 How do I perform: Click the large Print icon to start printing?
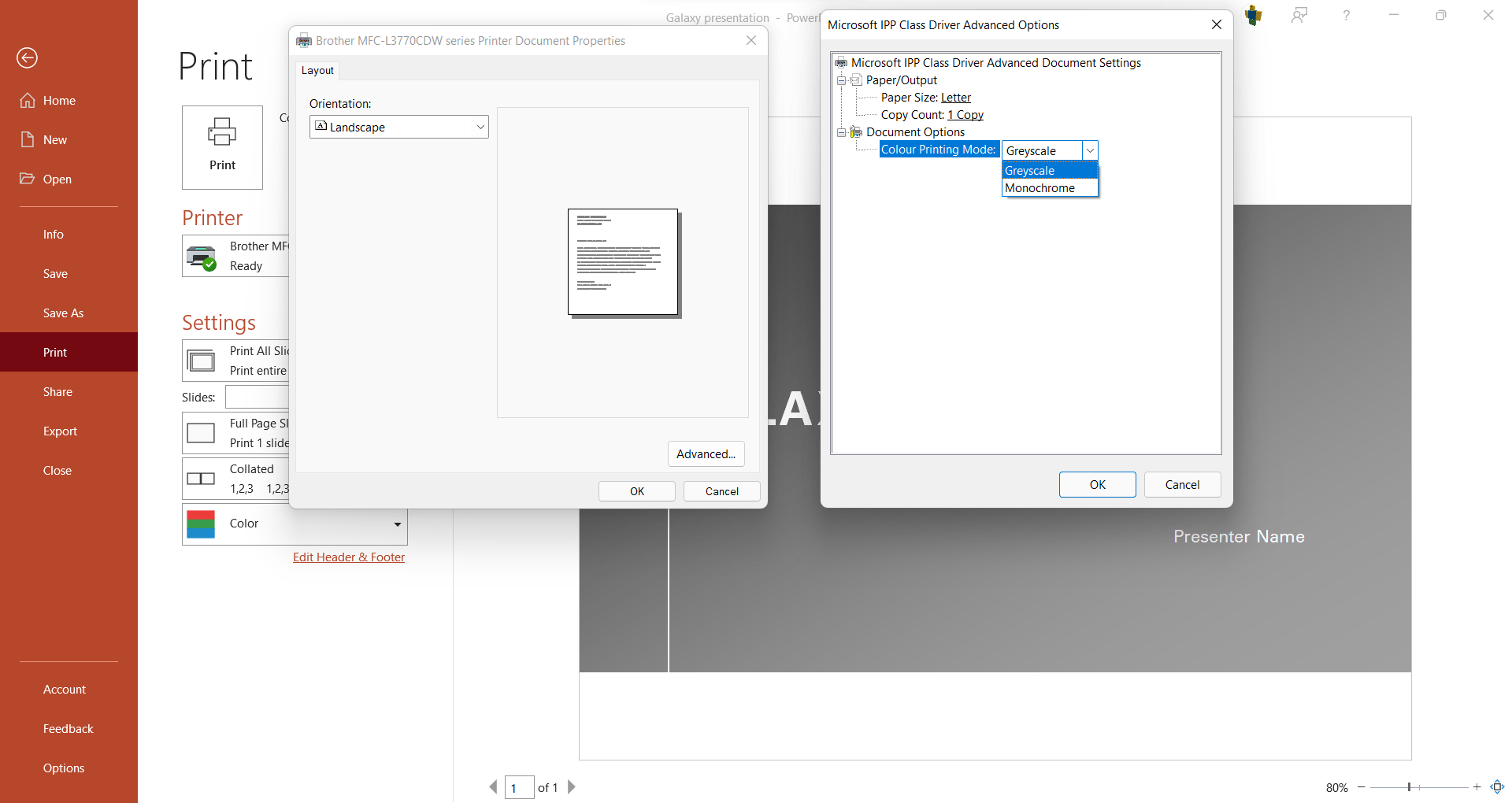(x=221, y=146)
